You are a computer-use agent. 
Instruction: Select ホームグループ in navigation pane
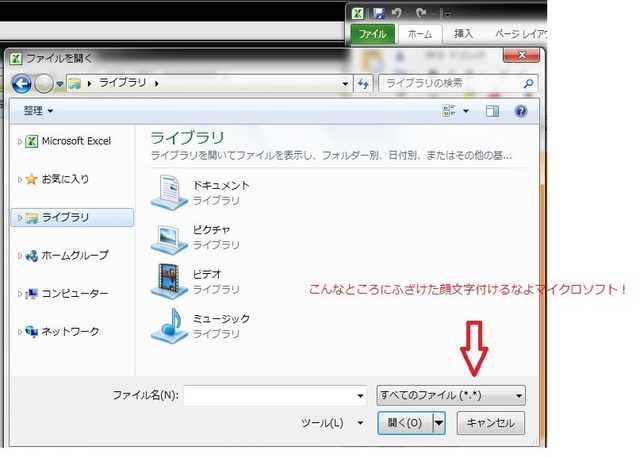tap(75, 256)
